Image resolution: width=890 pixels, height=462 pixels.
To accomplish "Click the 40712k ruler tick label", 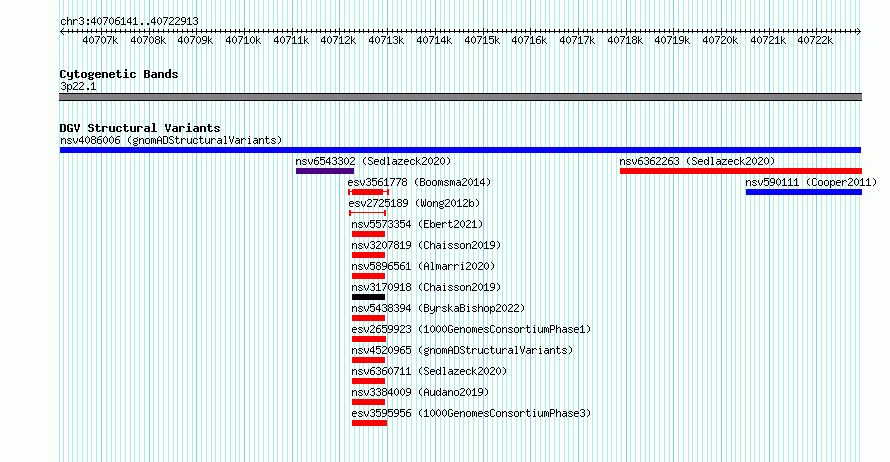I will [x=338, y=40].
